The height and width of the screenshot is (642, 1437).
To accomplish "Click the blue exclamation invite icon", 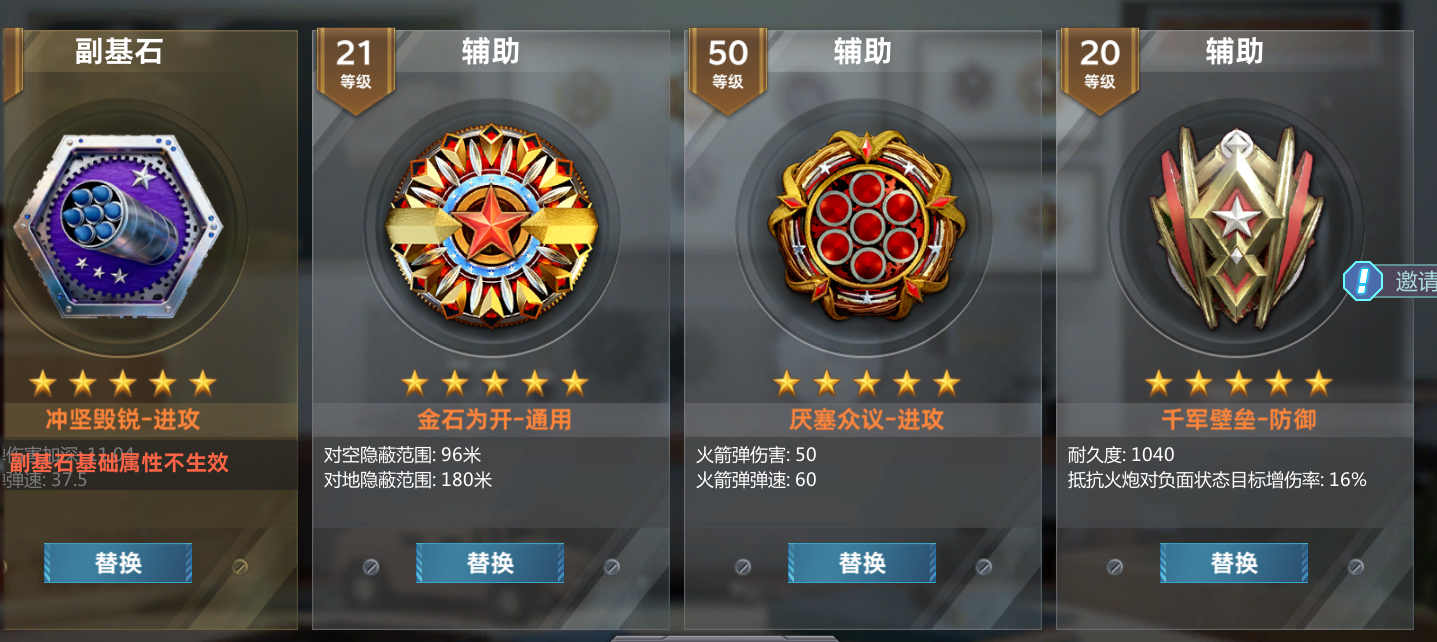I will (x=1362, y=281).
